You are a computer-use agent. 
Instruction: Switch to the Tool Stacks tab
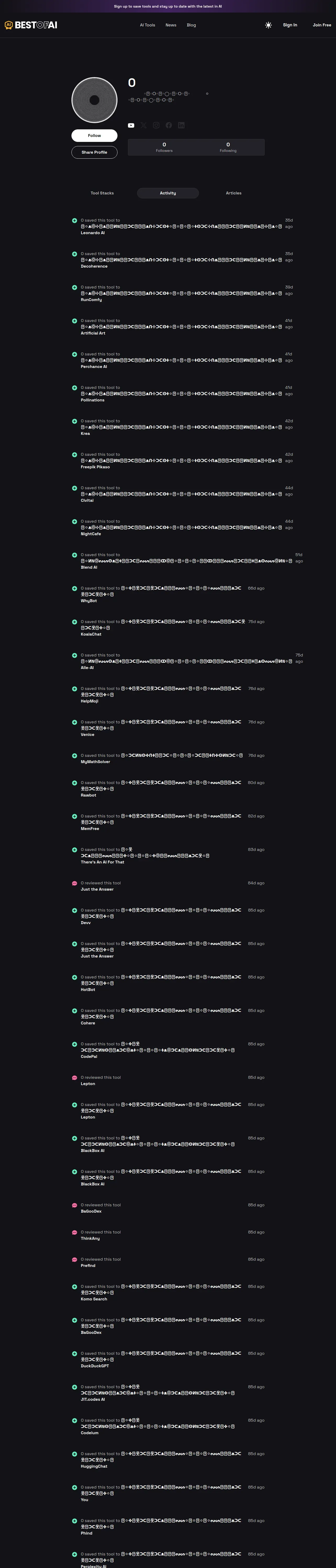pyautogui.click(x=102, y=193)
